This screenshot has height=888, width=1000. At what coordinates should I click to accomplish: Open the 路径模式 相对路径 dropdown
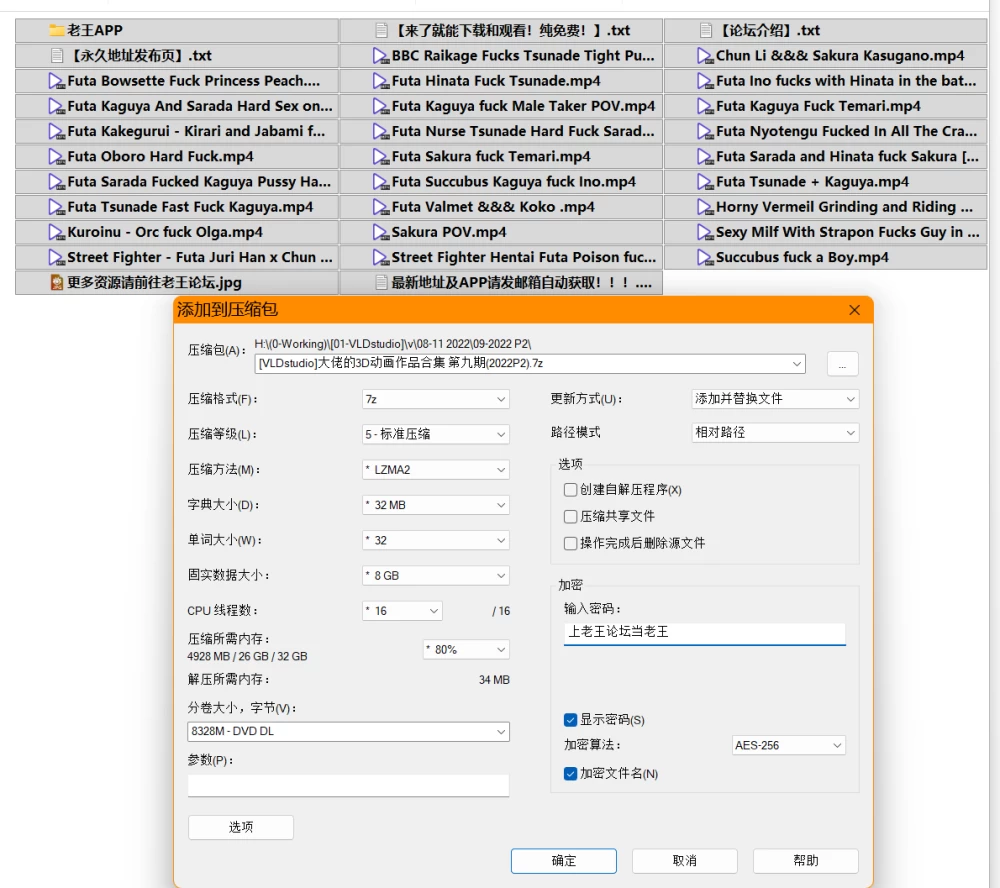[775, 433]
